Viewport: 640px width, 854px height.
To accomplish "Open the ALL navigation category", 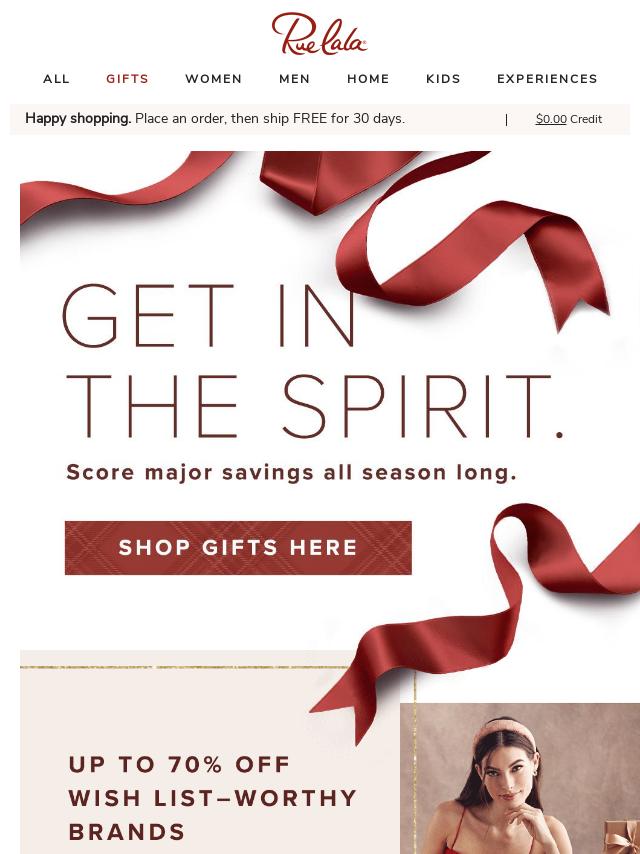I will coord(57,79).
